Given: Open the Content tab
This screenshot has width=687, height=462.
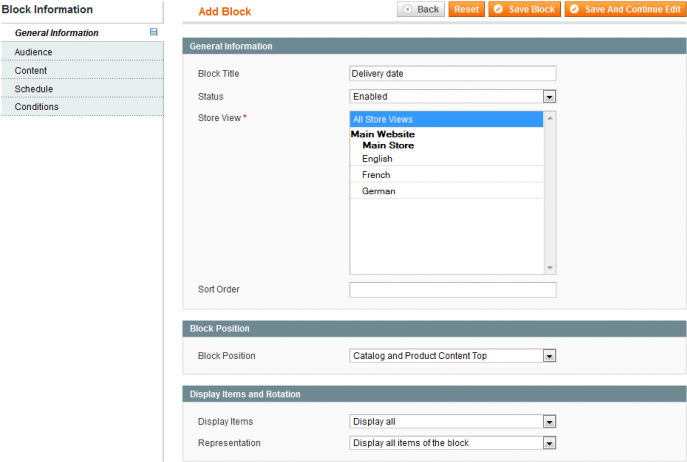Looking at the screenshot, I should [82, 70].
